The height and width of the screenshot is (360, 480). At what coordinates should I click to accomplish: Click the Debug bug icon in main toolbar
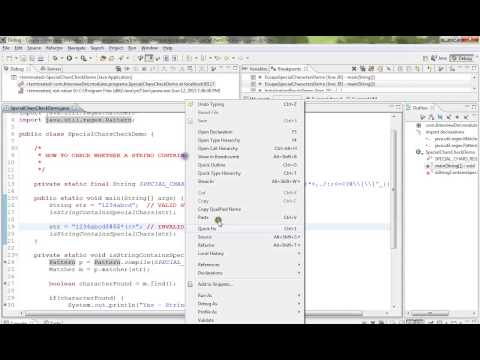pyautogui.click(x=55, y=58)
